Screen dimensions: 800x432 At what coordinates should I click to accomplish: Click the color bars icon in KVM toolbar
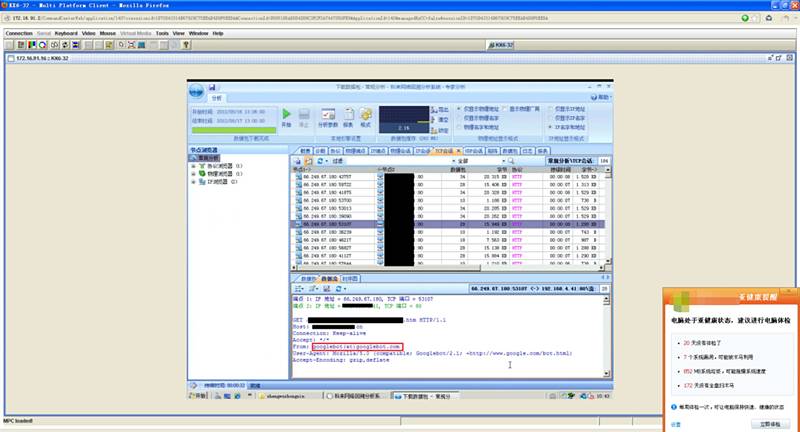point(32,45)
